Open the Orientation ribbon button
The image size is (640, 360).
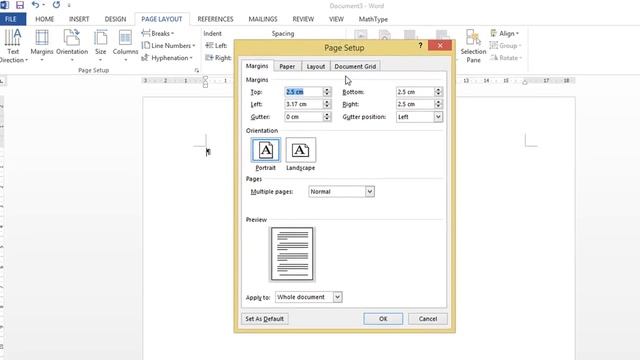72,46
